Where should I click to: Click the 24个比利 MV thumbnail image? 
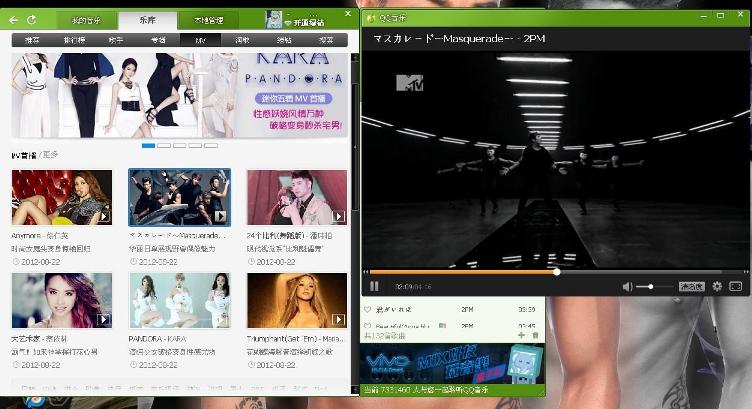[x=297, y=197]
